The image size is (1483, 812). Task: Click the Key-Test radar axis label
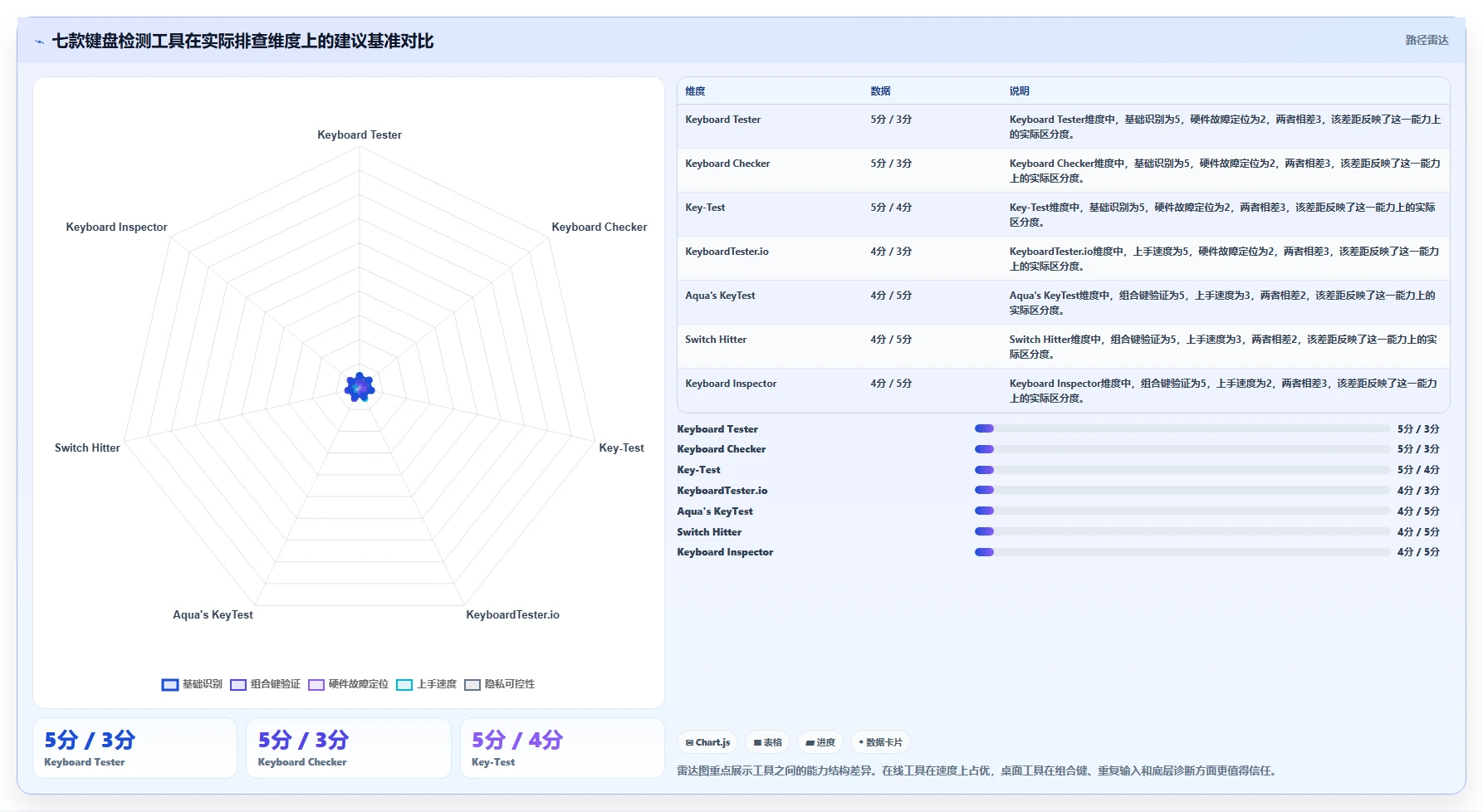[x=621, y=448]
